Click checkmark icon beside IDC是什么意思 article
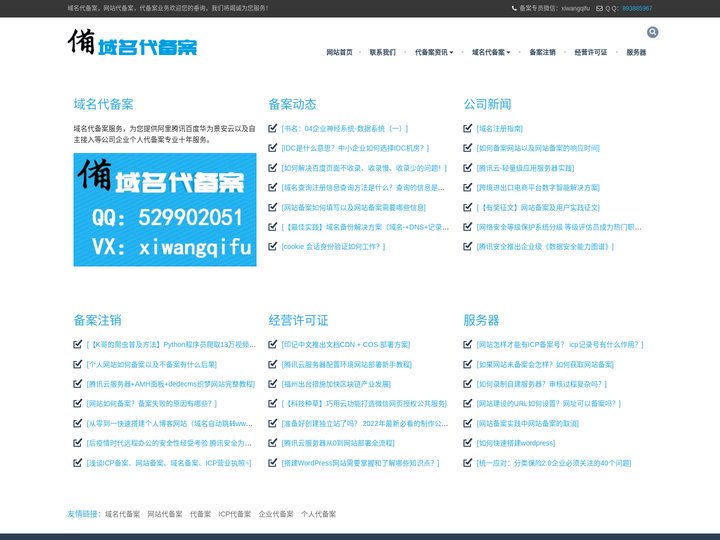The width and height of the screenshot is (720, 540). click(272, 148)
